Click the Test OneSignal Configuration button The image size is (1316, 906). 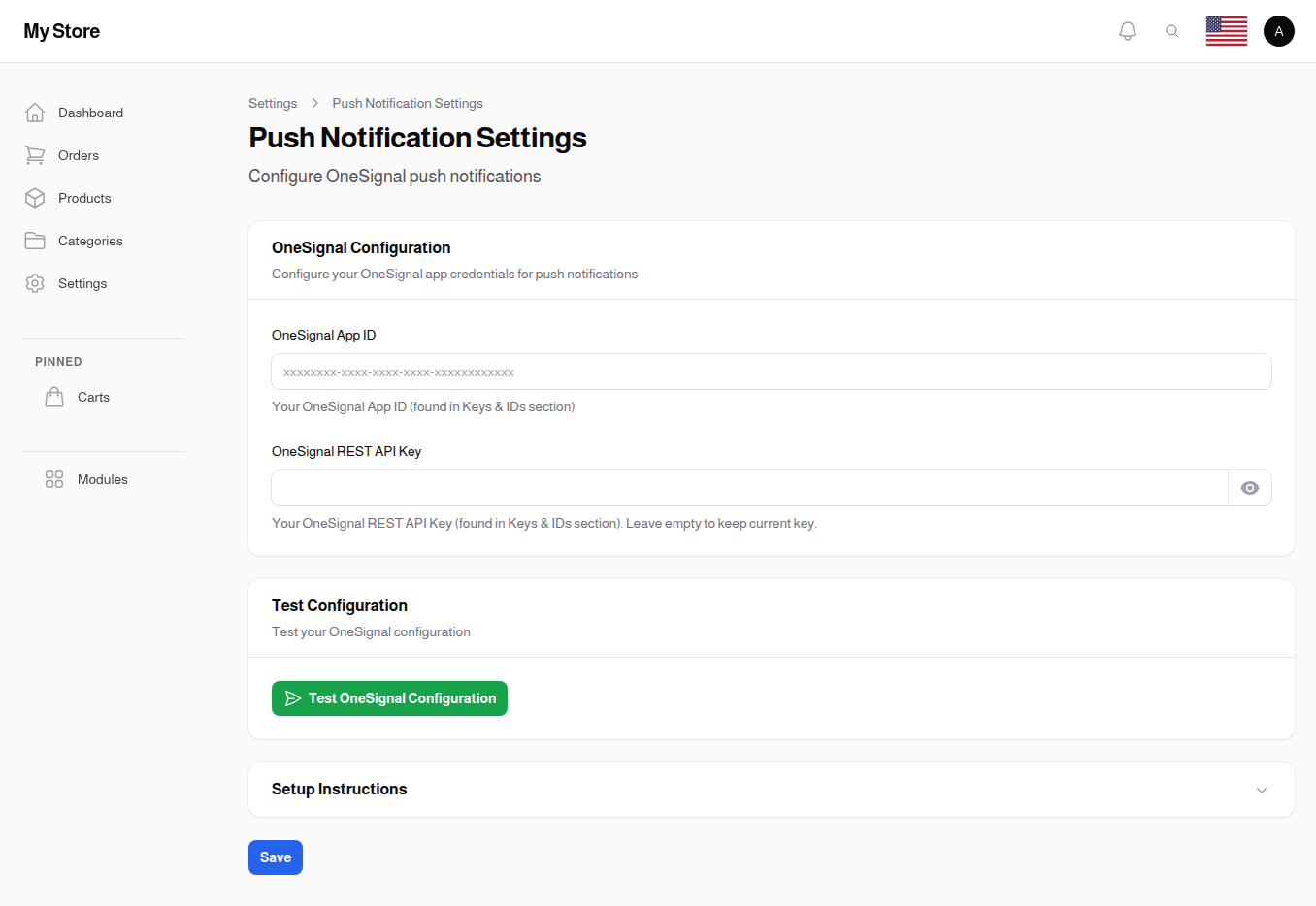pyautogui.click(x=389, y=697)
